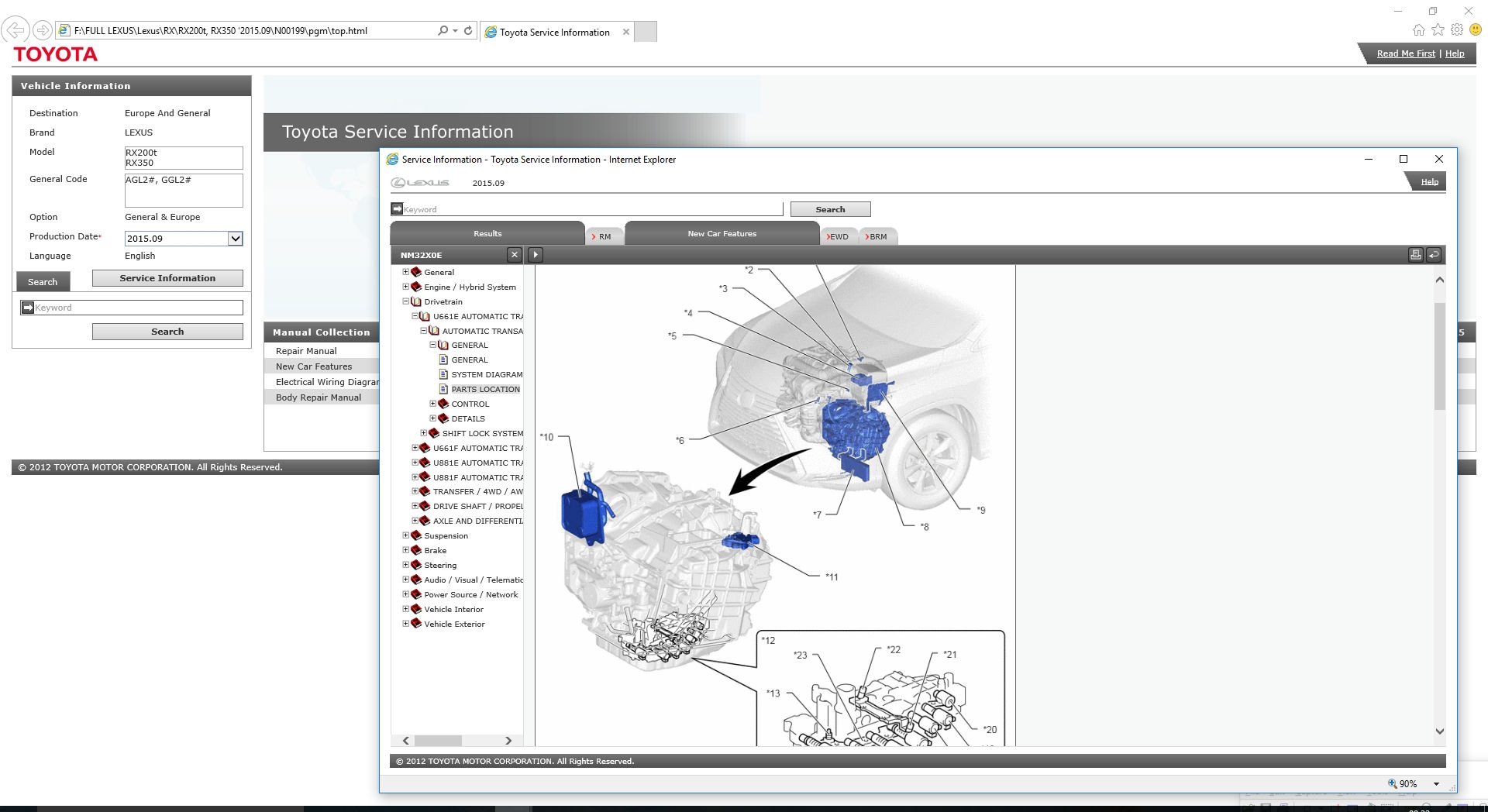Click Search button in Service Information popup
The image size is (1488, 812).
click(830, 209)
